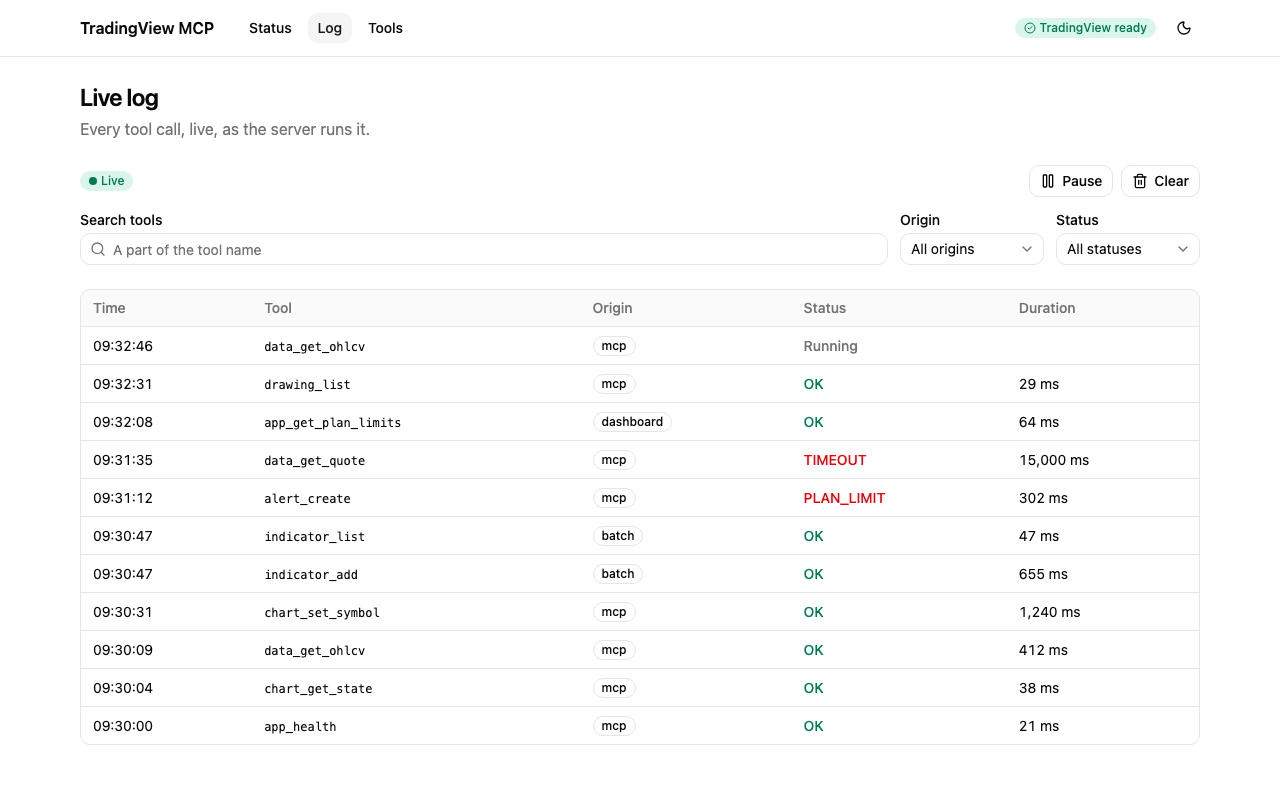
Task: Click the Tool column header
Action: pos(278,308)
